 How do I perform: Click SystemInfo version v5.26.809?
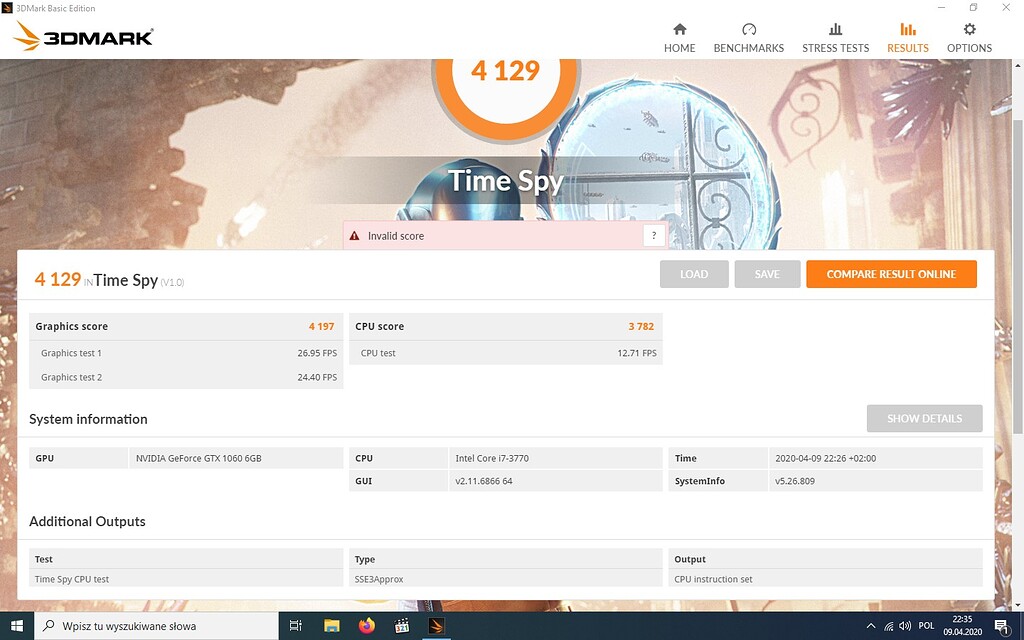(795, 481)
